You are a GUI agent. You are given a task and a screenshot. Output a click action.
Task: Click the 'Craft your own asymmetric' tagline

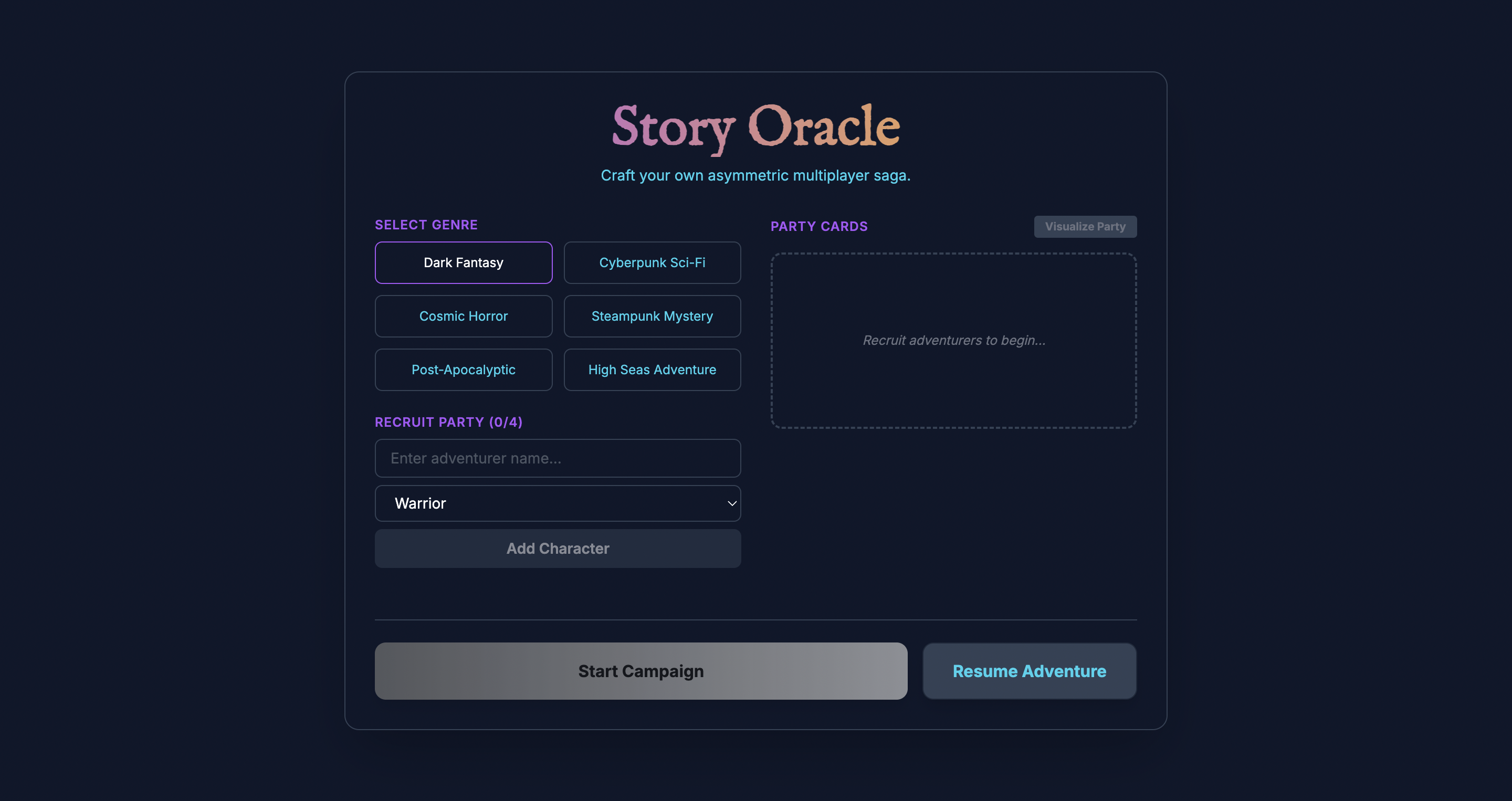(x=755, y=175)
